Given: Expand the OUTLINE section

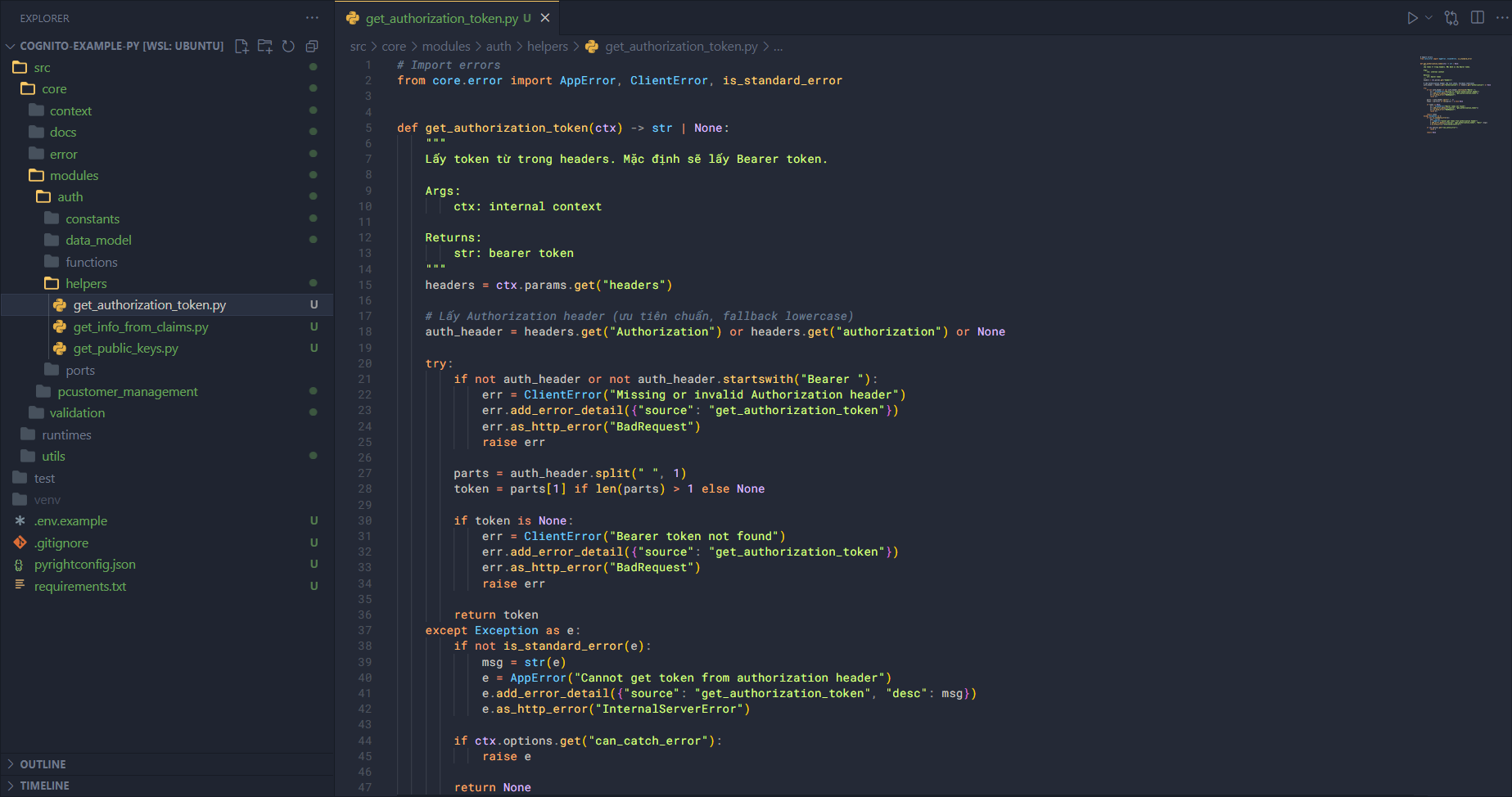Looking at the screenshot, I should 43,764.
